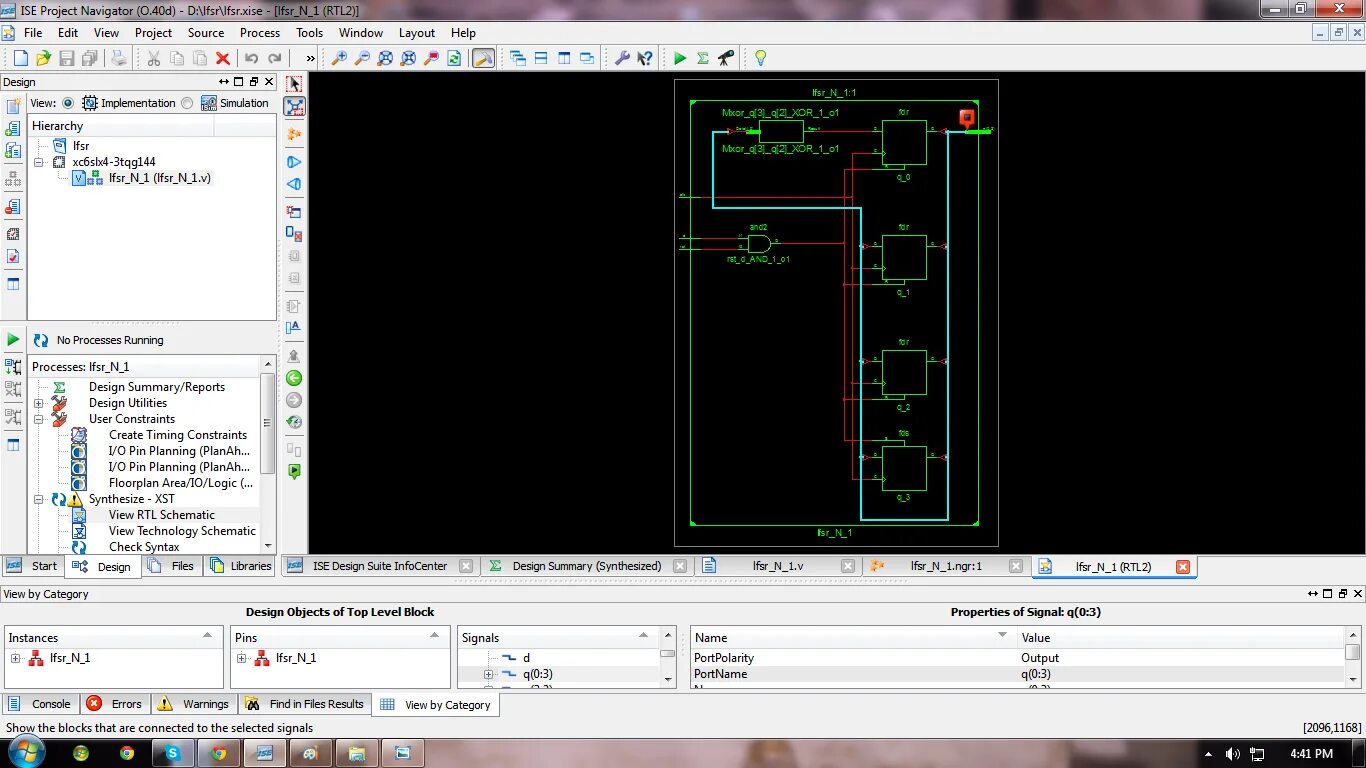Switch to Design Summary (Synthesized) tab
The width and height of the screenshot is (1366, 768).
coord(587,566)
